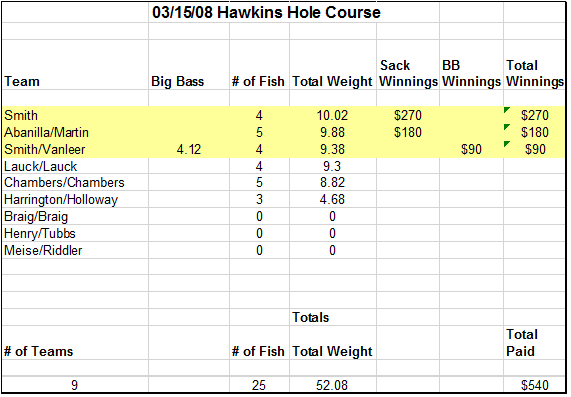Viewport: 571px width, 397px height.
Task: Select the Total Paid header cell
Action: [x=534, y=343]
